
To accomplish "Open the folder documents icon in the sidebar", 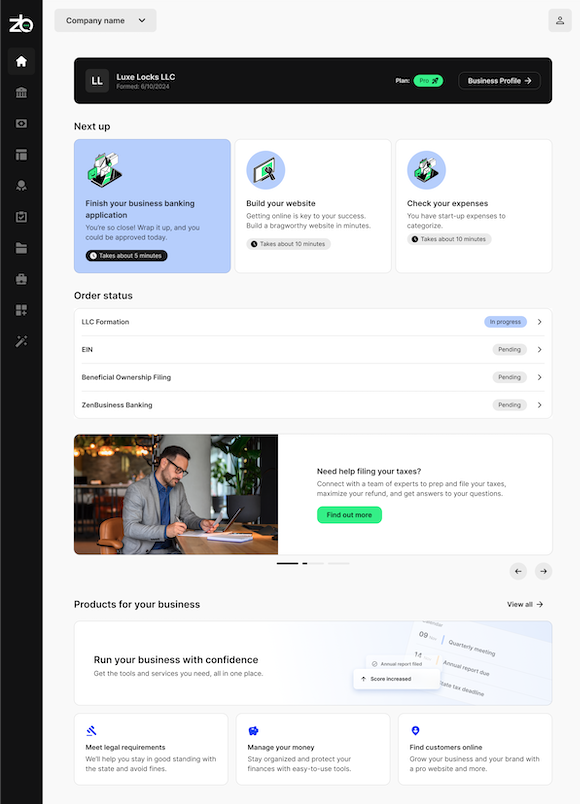I will point(21,248).
